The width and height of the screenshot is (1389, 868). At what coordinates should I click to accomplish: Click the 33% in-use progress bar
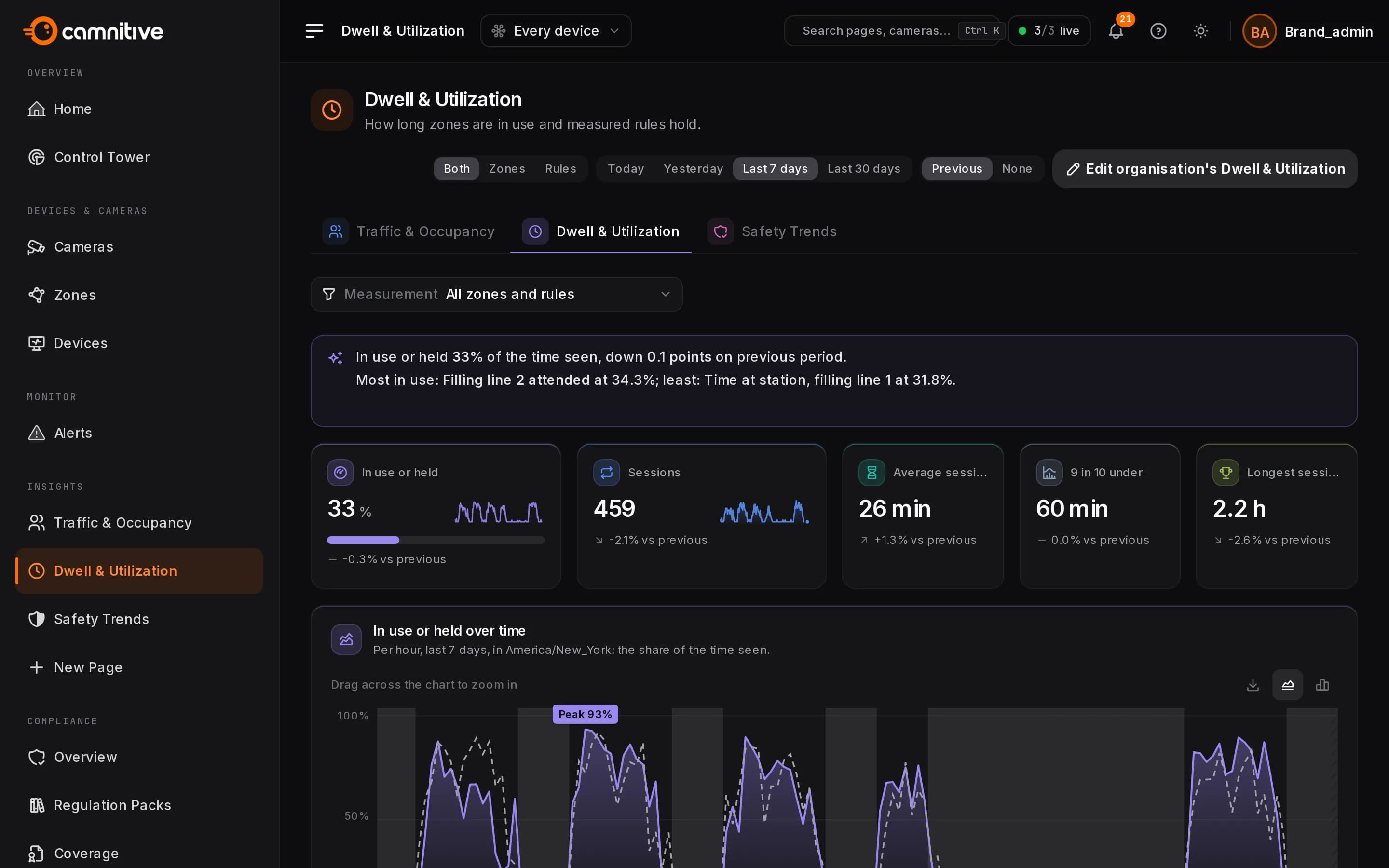pos(436,540)
